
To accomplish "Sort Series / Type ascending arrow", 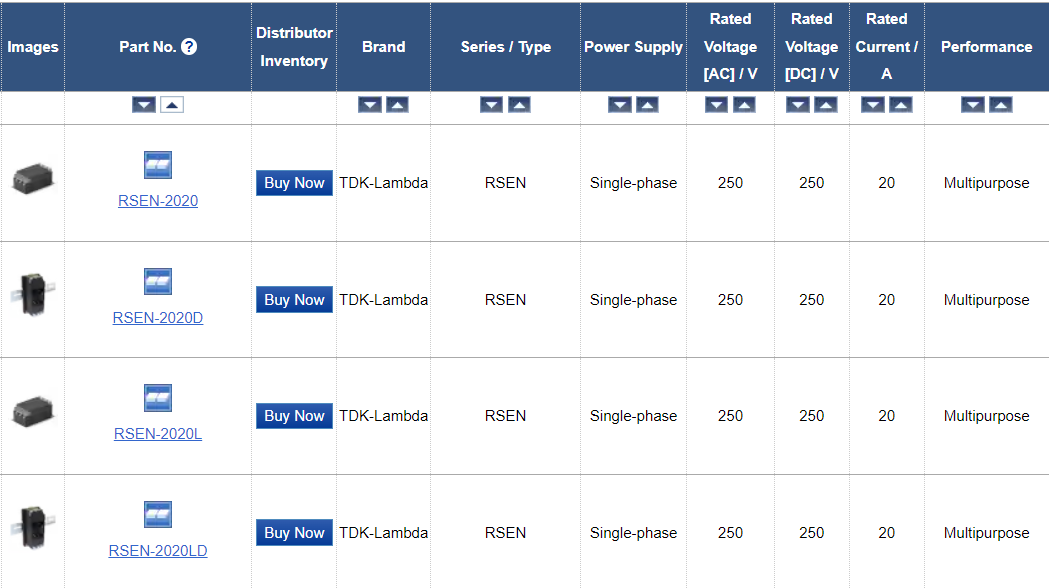I will 519,105.
